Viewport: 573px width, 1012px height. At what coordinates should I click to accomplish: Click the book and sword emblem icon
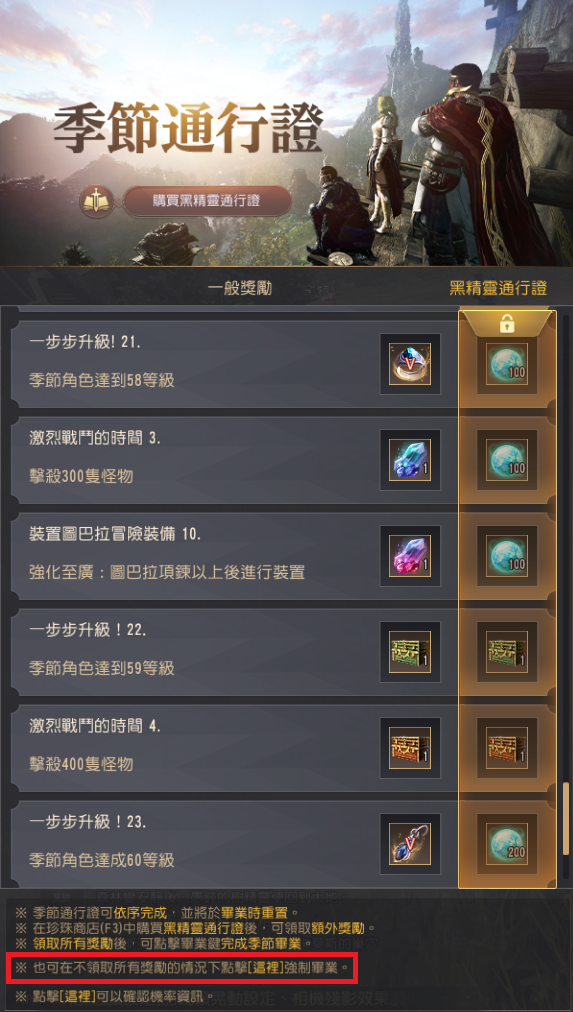pyautogui.click(x=96, y=202)
